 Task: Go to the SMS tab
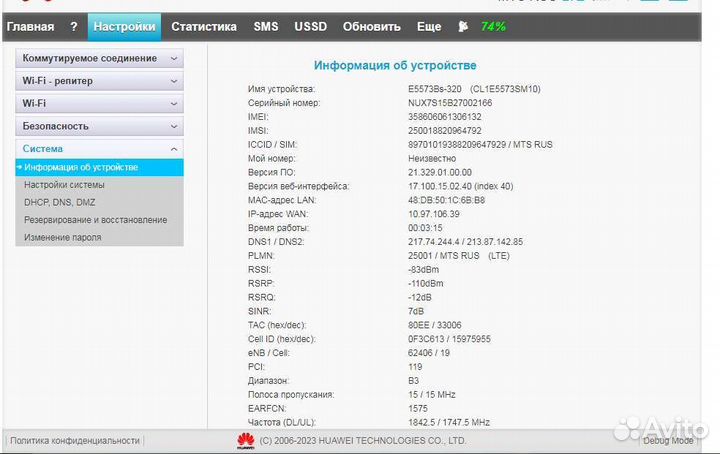pos(266,27)
